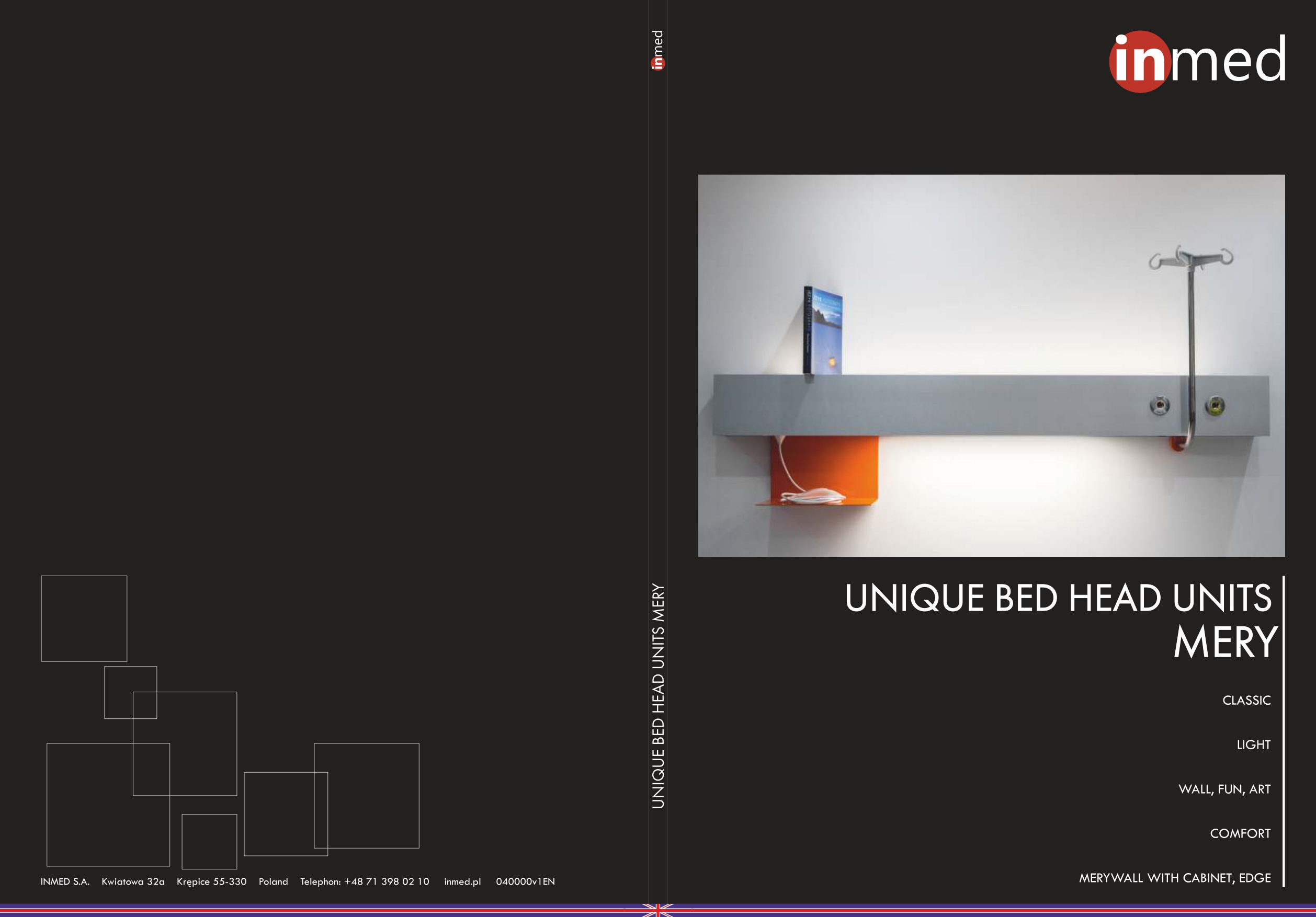Click the 'Kwiatowa 32a' address text
This screenshot has height=917, width=1316.
[133, 881]
